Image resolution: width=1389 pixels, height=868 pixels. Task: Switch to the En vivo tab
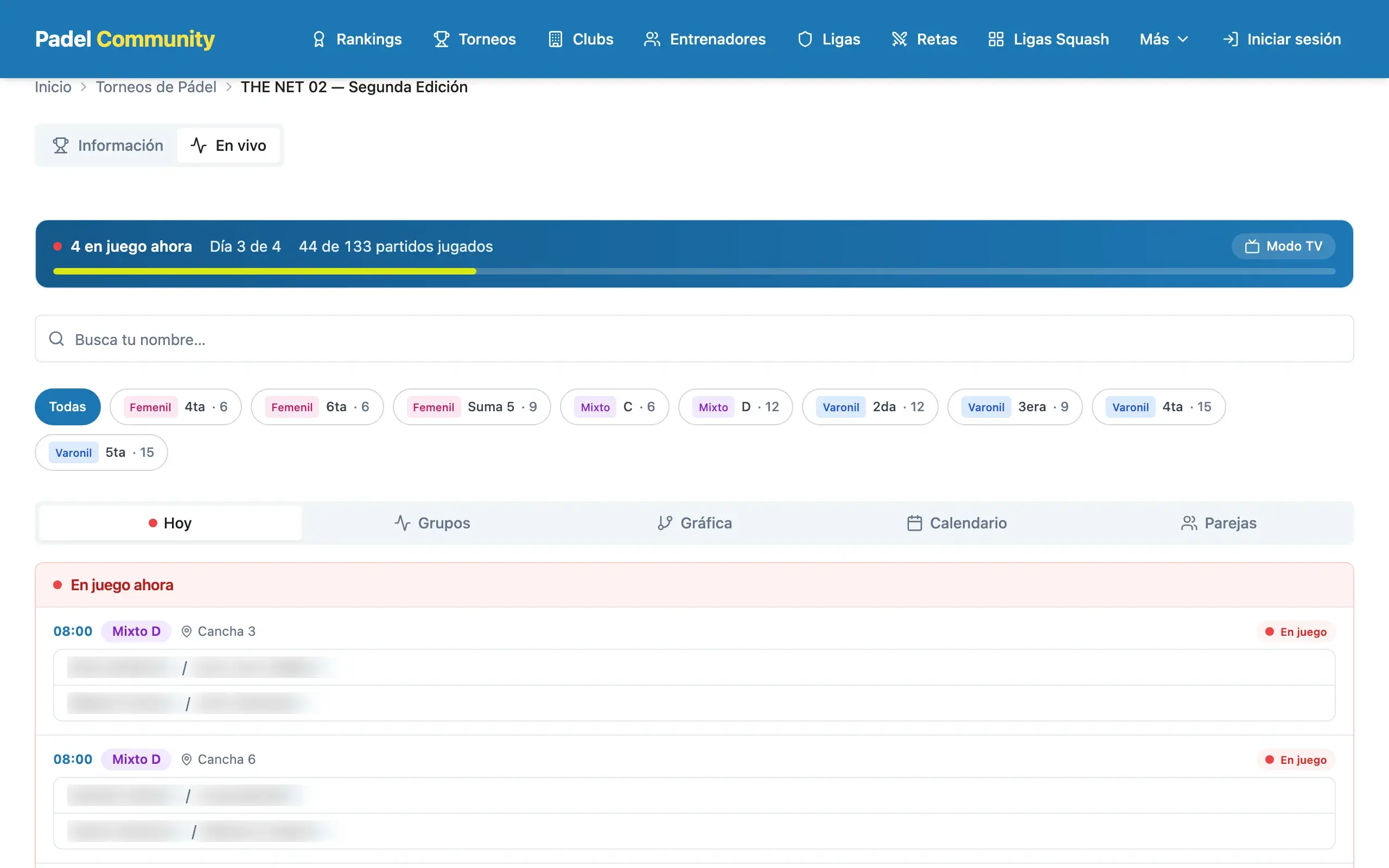point(228,146)
